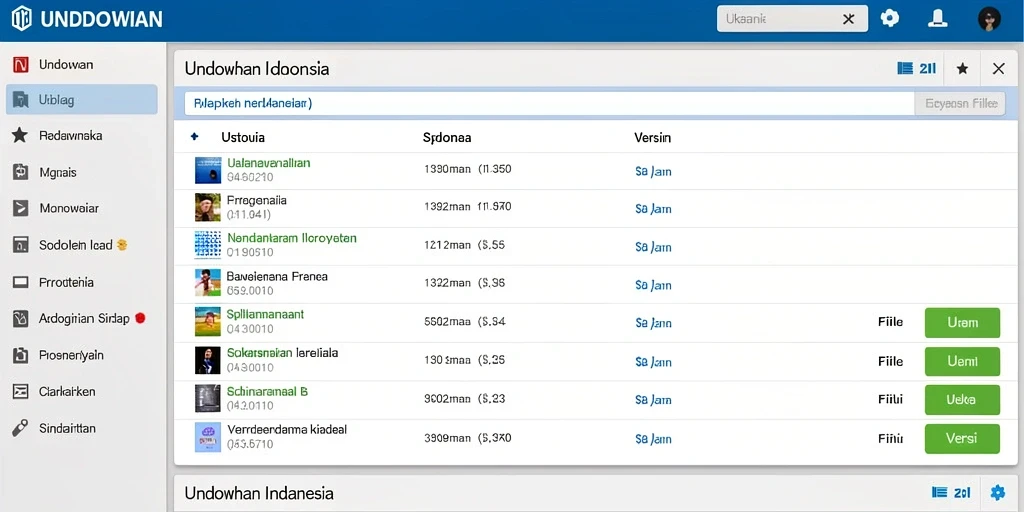Click Nendantaram Iloroyetan thumbnail image

(x=208, y=246)
